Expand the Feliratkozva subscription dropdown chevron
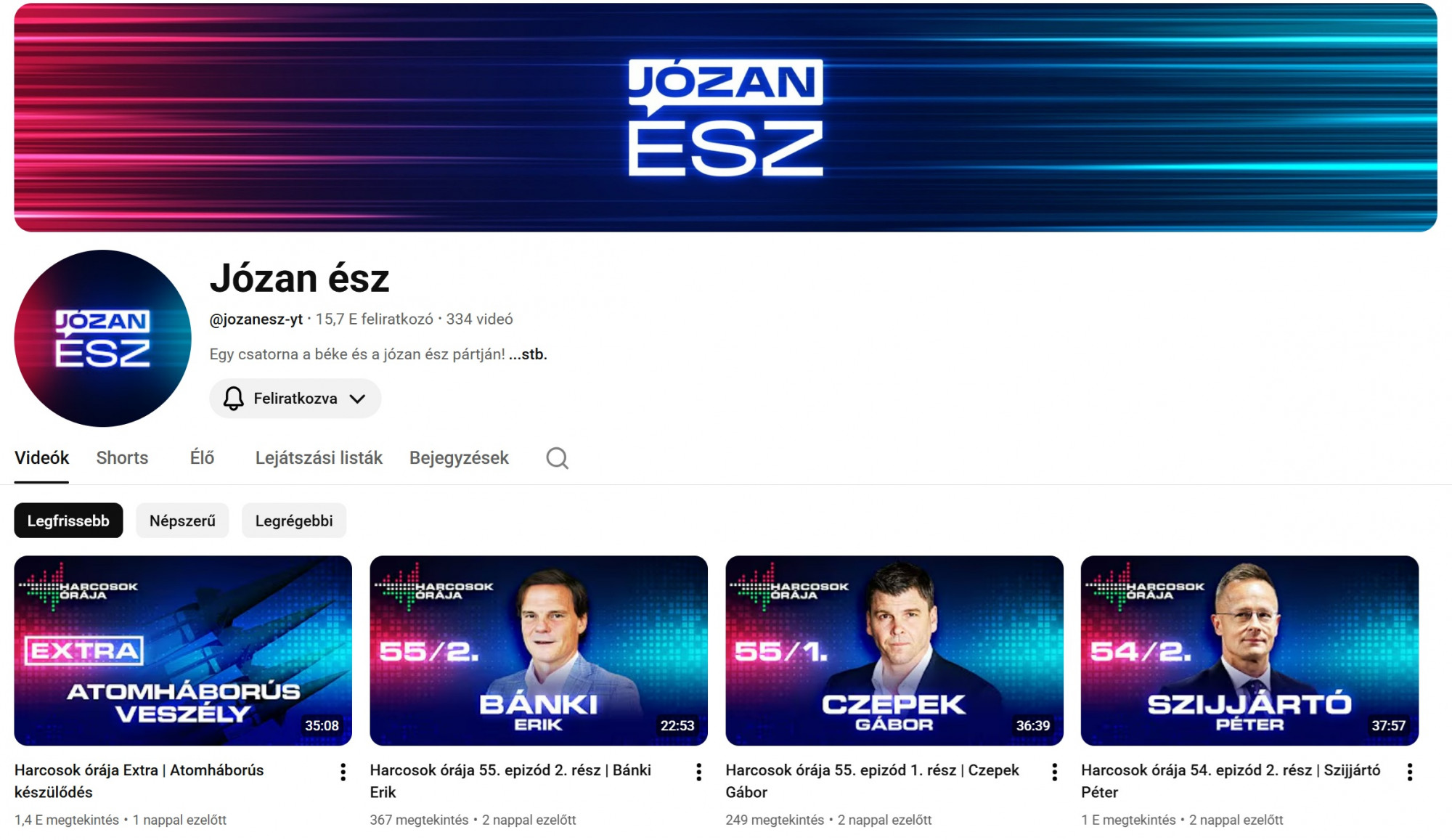This screenshot has height=840, width=1452. coord(357,399)
